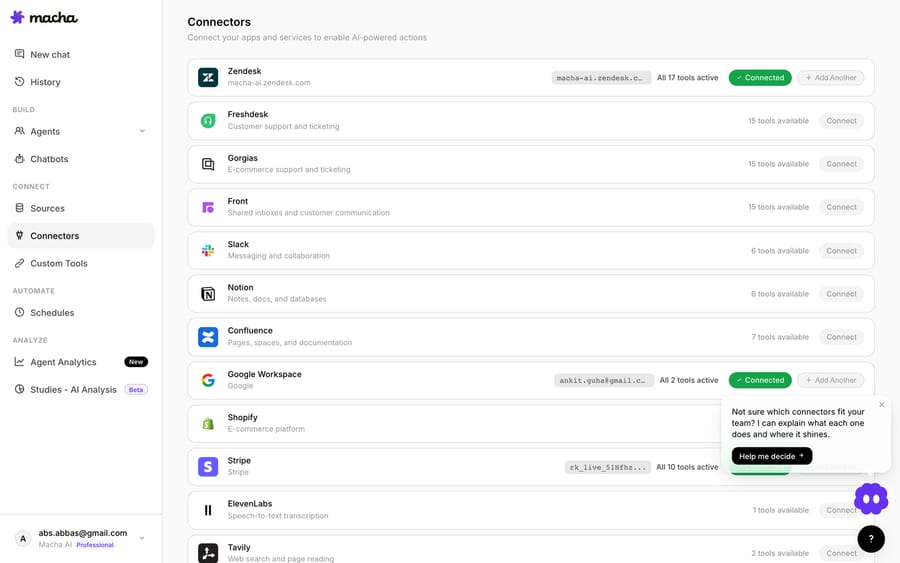This screenshot has height=563, width=900.
Task: Click the Google Workspace logo icon
Action: click(x=208, y=380)
